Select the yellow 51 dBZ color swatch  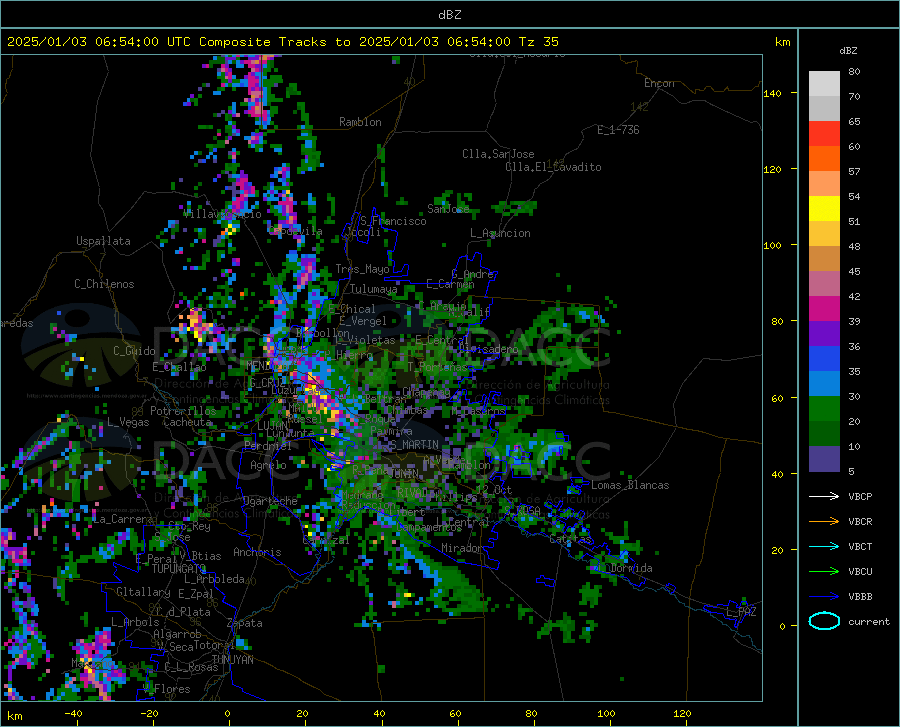click(824, 209)
